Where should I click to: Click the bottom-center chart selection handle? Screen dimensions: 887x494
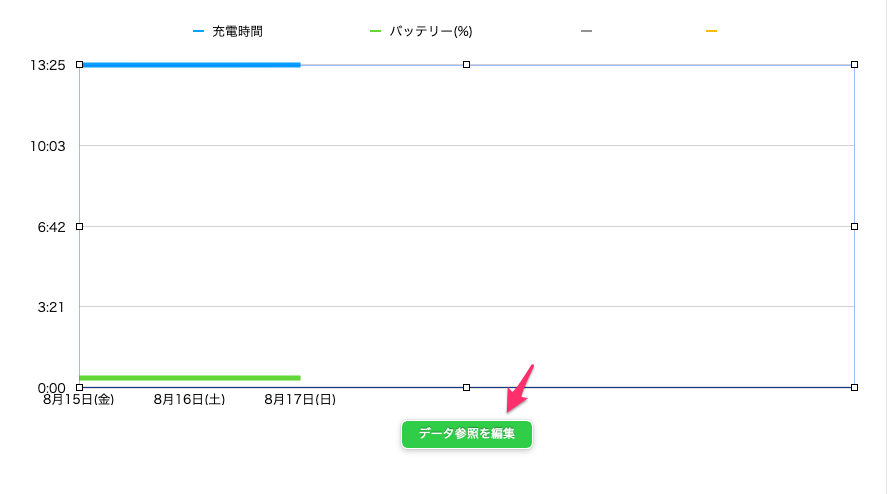(466, 388)
